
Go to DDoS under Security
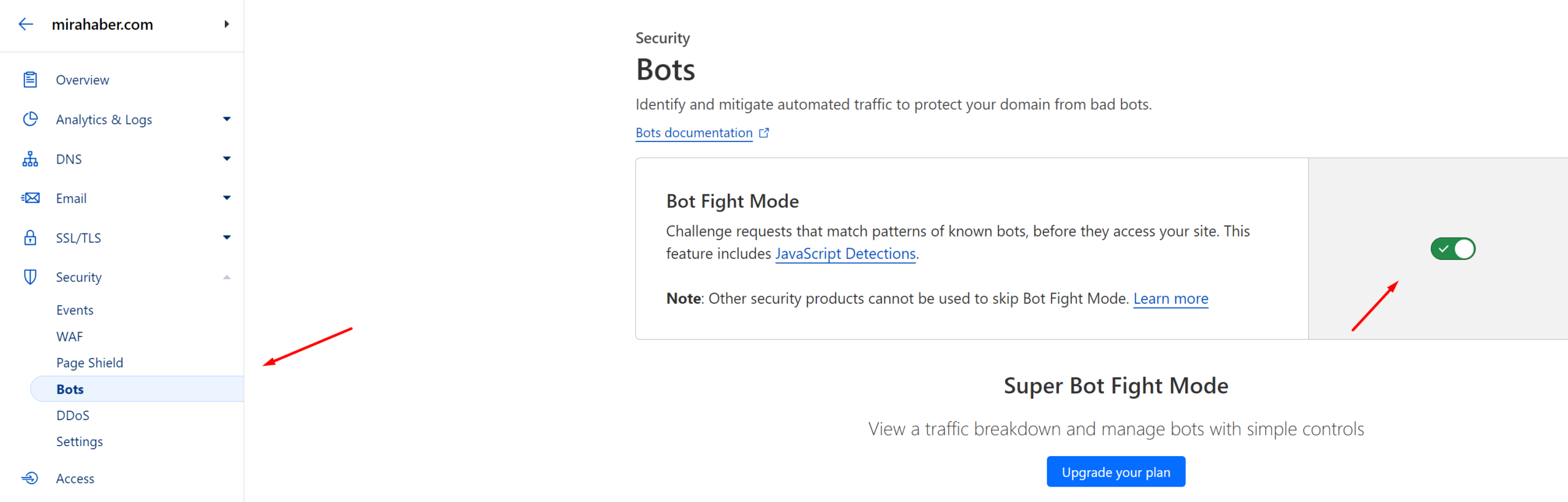pos(72,416)
